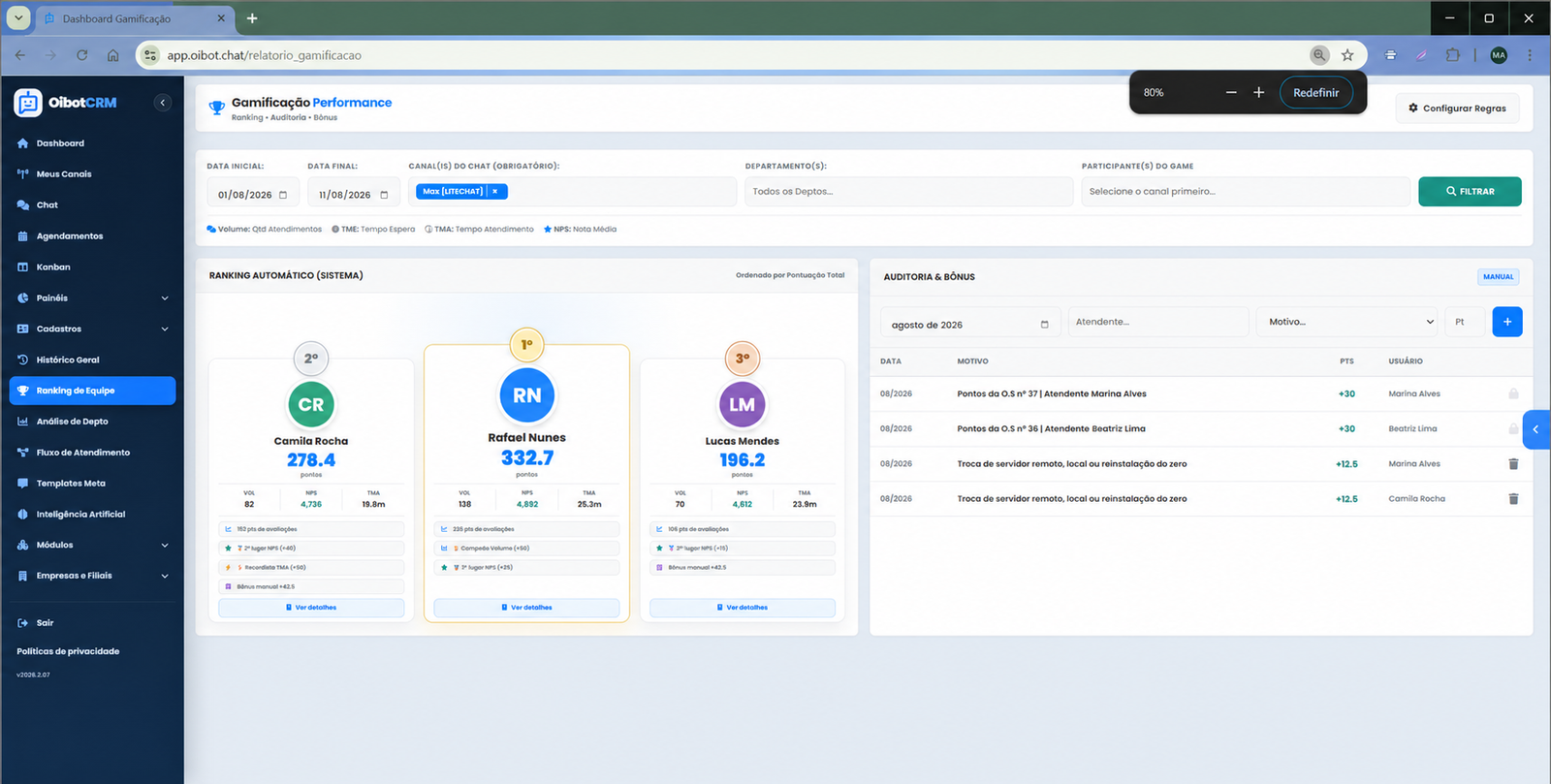Open Ver detalhes for Rafael Nunes
This screenshot has width=1551, height=784.
[526, 608]
